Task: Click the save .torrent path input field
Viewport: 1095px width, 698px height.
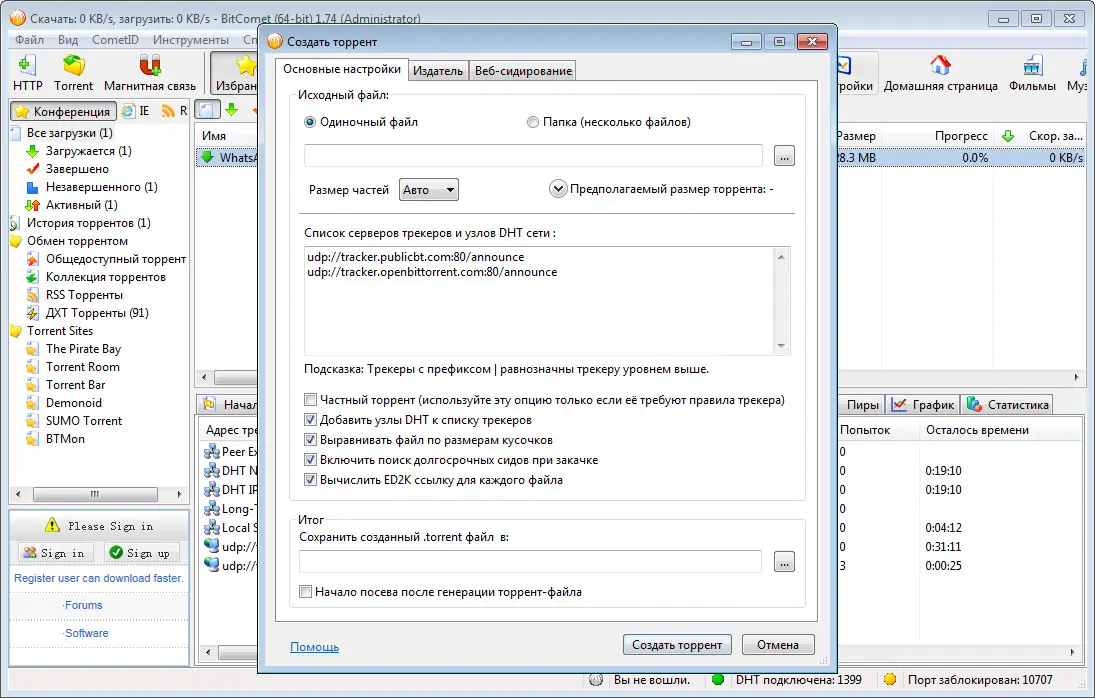Action: click(x=530, y=562)
